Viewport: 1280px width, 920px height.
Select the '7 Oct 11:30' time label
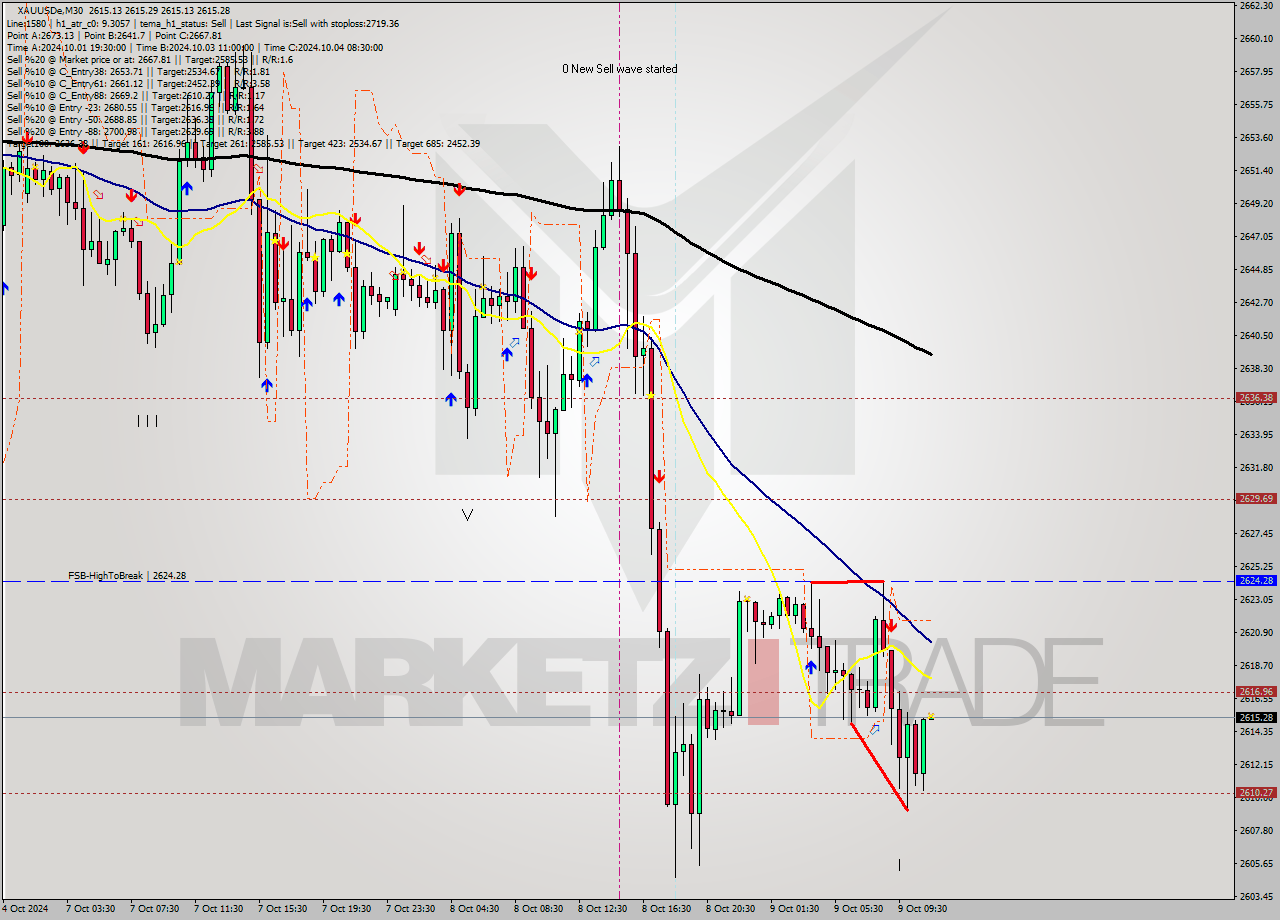(219, 909)
